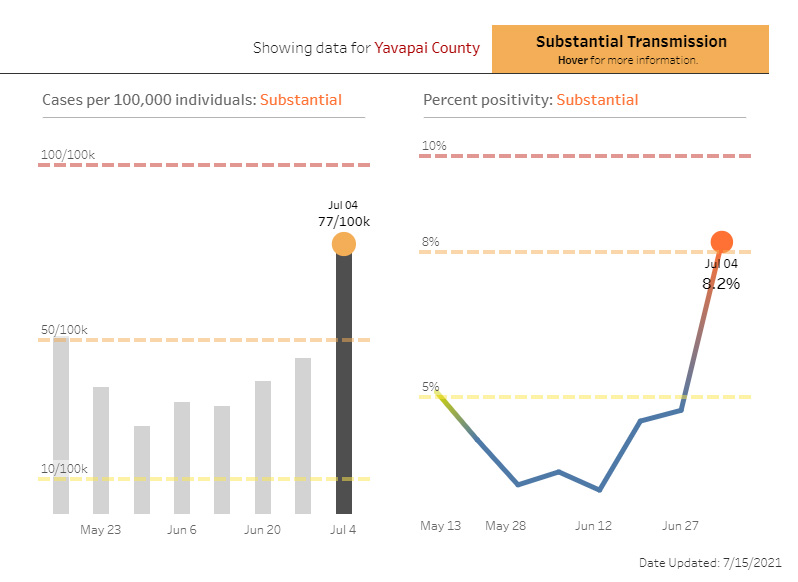Click the 10% threshold label on positivity chart
Screen dimensions: 798x582
coord(435,146)
